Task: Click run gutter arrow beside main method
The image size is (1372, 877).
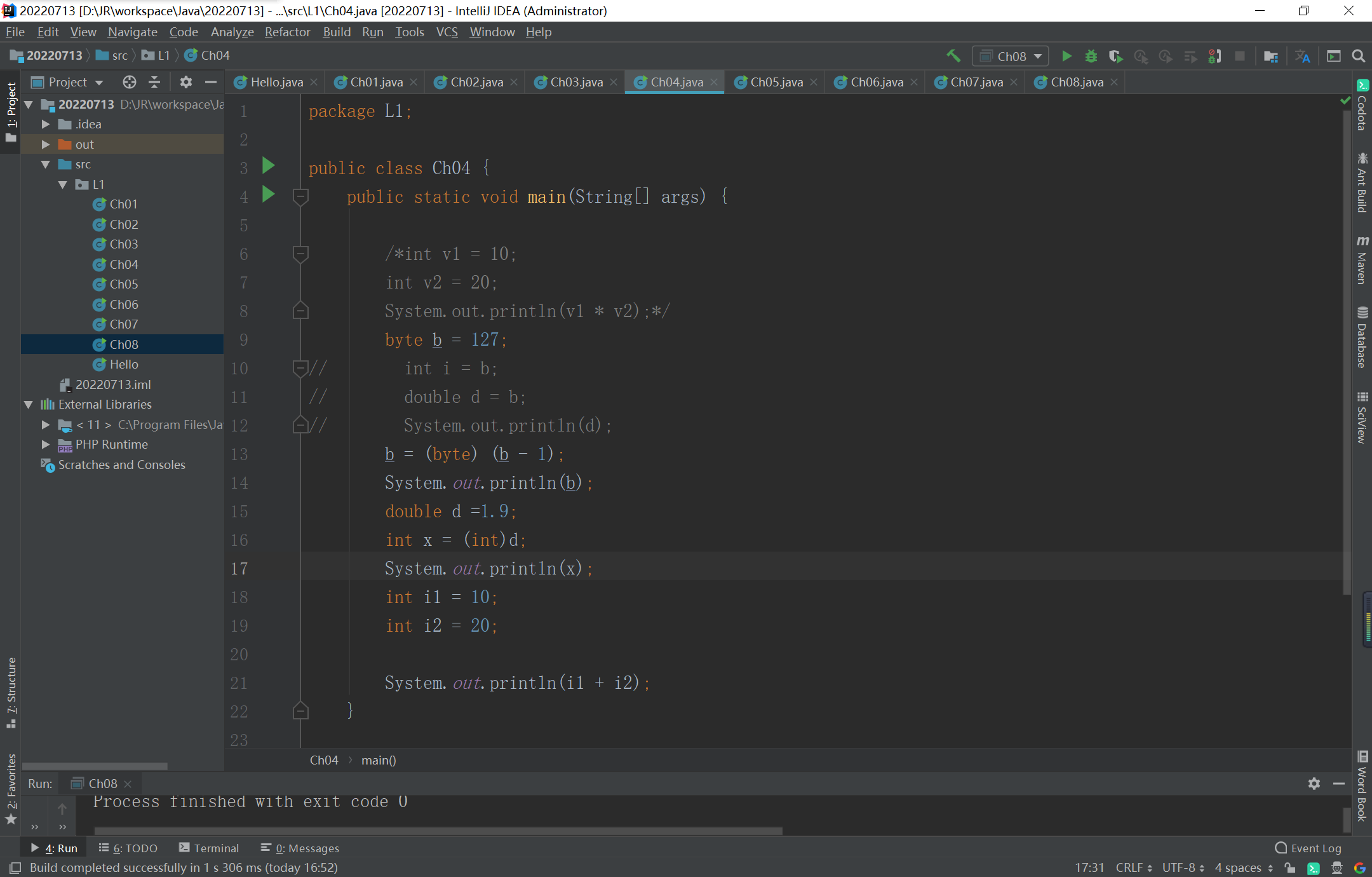Action: [269, 195]
